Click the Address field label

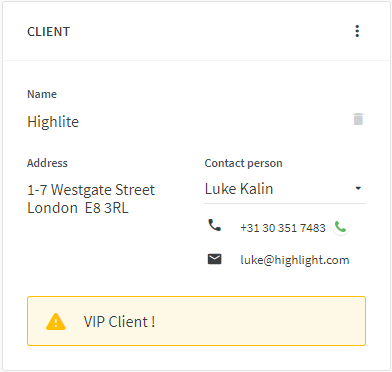(47, 163)
